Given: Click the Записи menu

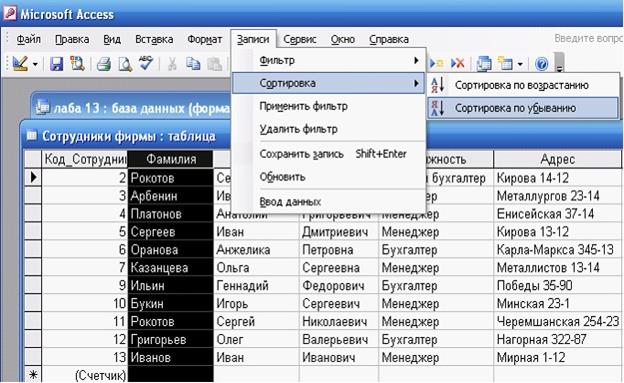Looking at the screenshot, I should point(253,39).
